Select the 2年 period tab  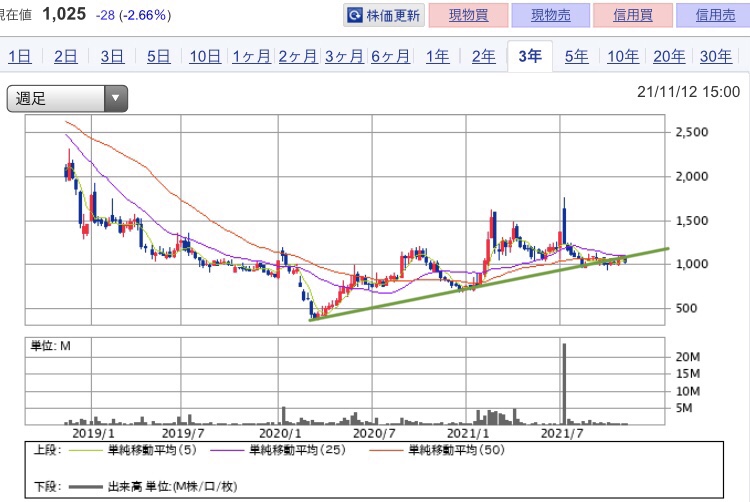(484, 56)
